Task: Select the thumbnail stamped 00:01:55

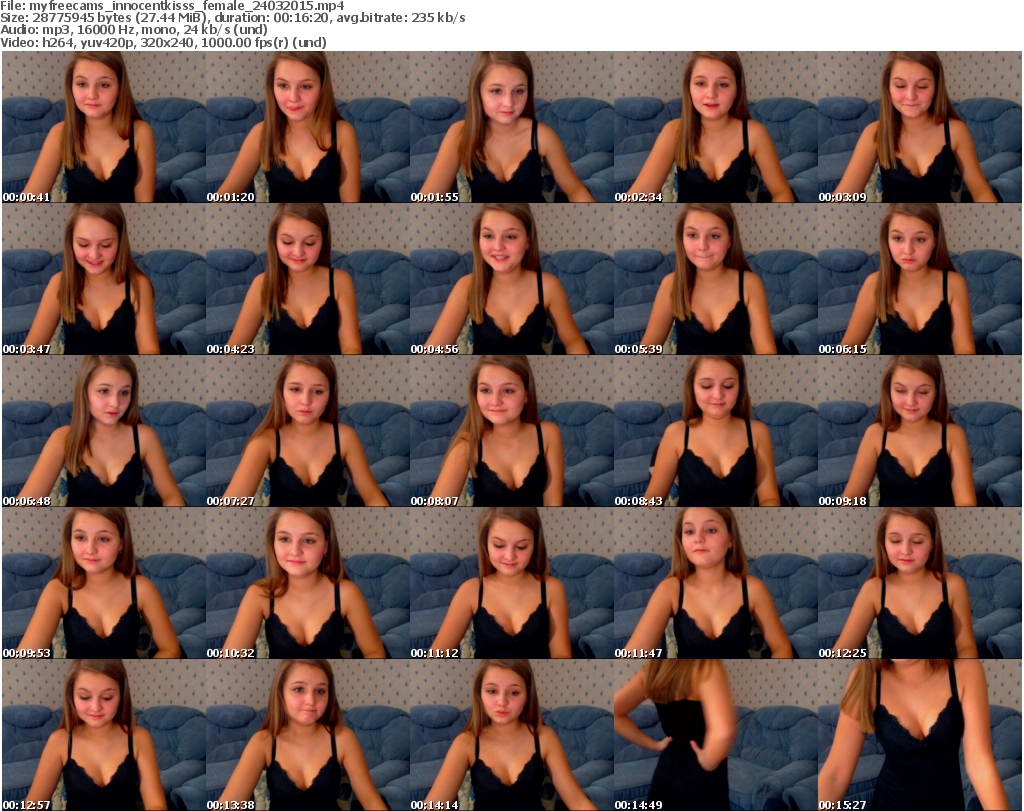Action: point(512,127)
